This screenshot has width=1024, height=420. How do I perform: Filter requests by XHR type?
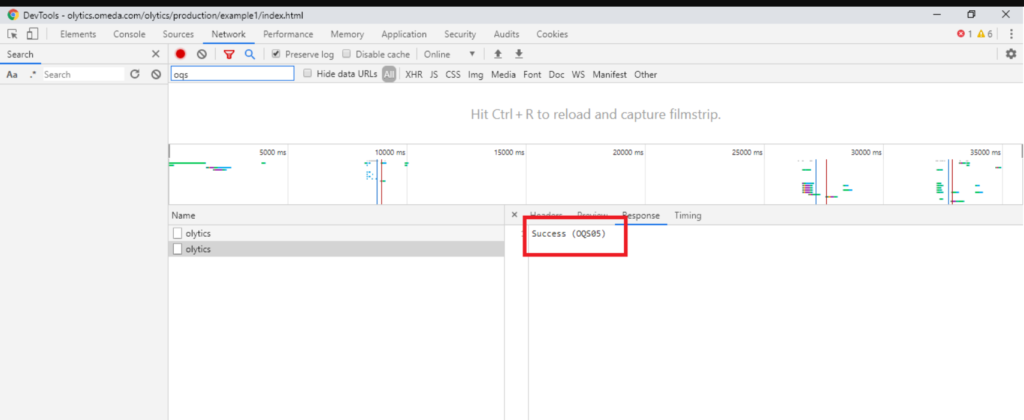[413, 74]
